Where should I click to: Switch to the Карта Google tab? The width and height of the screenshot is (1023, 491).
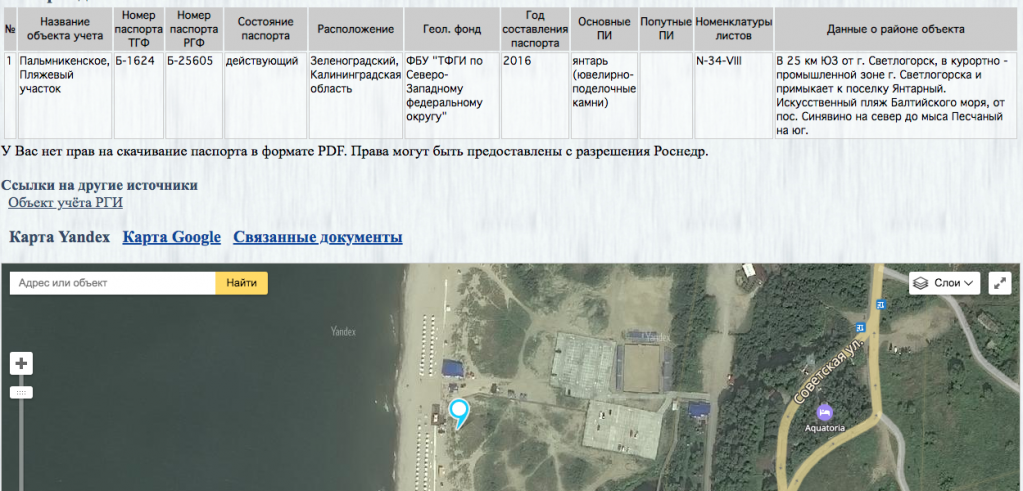click(171, 237)
